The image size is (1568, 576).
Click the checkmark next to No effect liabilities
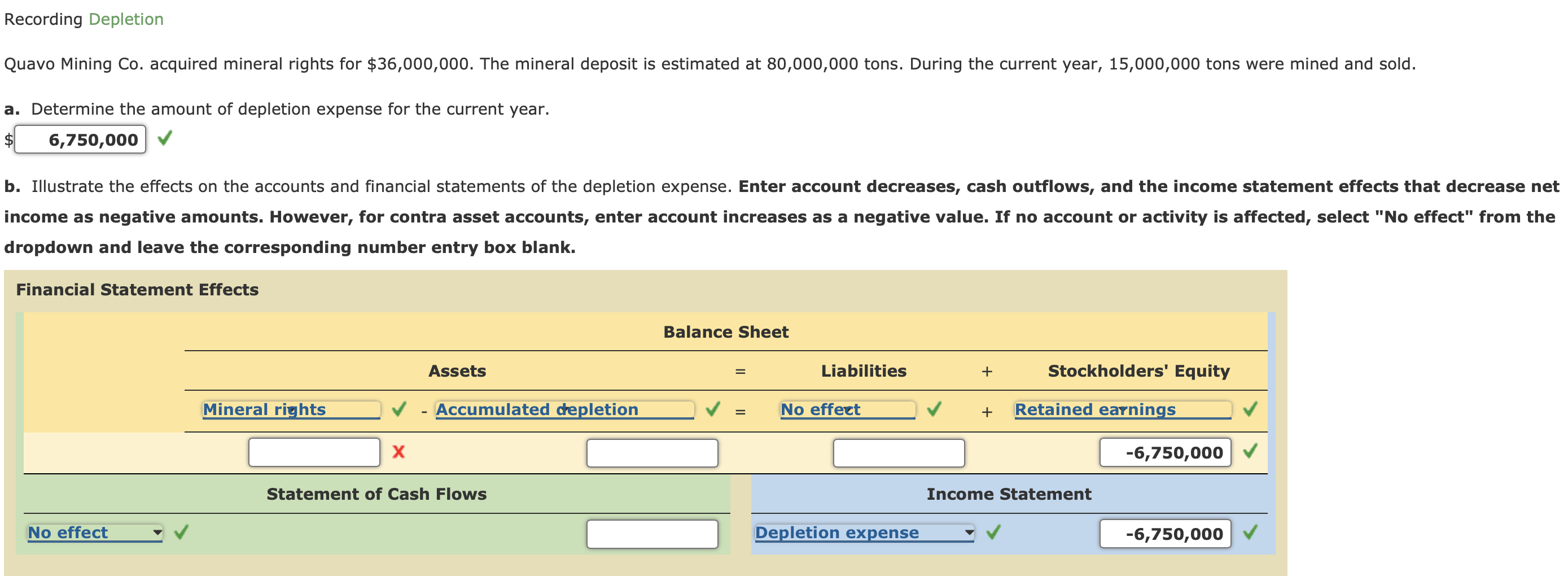[x=933, y=410]
